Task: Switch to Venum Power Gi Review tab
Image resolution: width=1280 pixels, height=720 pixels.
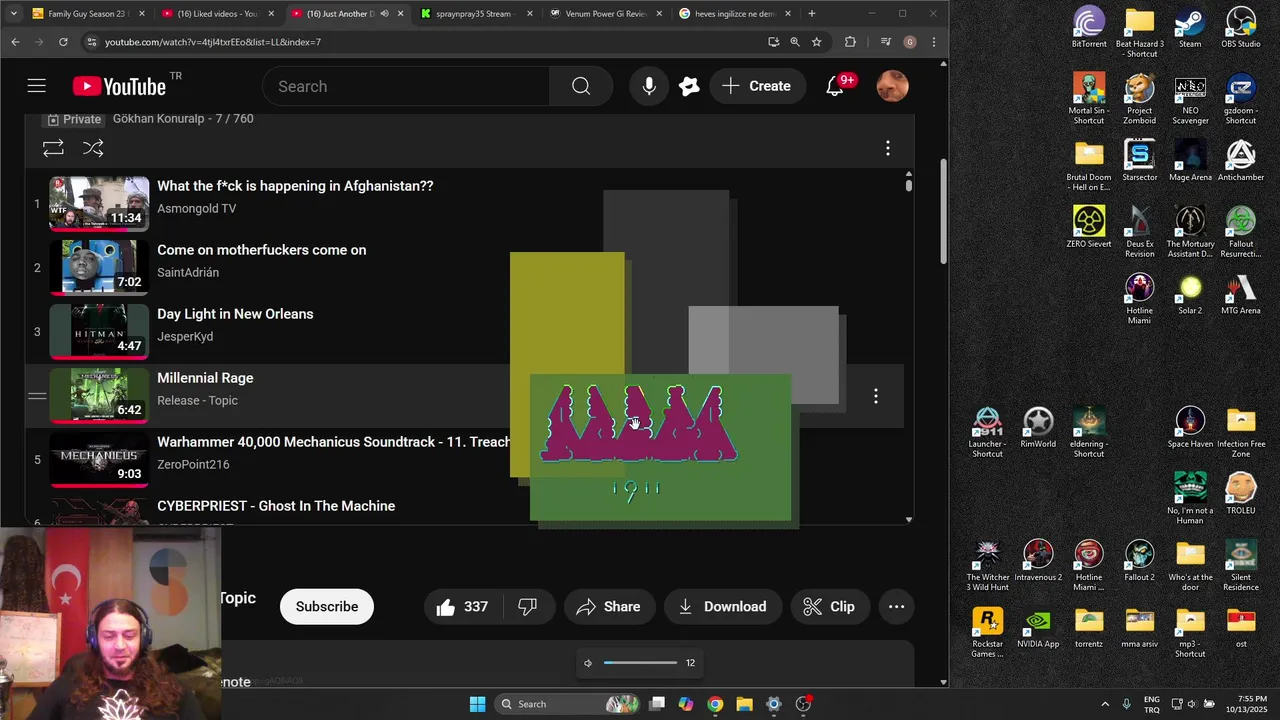Action: (605, 14)
